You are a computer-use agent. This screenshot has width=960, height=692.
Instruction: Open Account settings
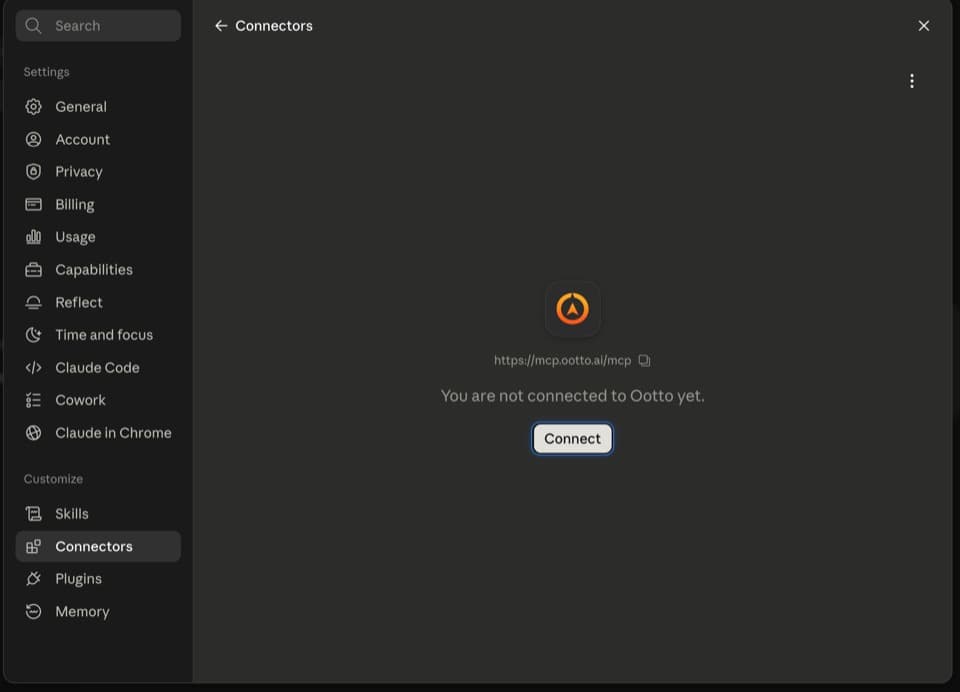98,139
